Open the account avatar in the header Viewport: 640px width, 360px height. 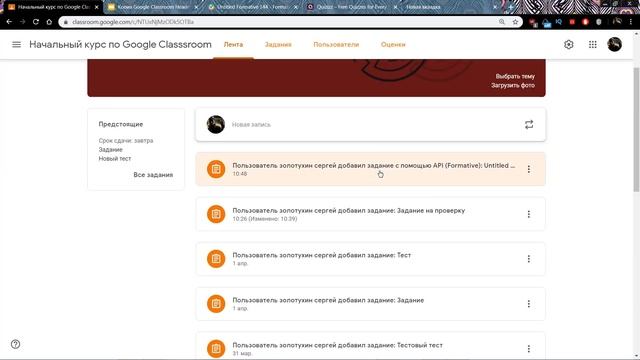tap(614, 44)
